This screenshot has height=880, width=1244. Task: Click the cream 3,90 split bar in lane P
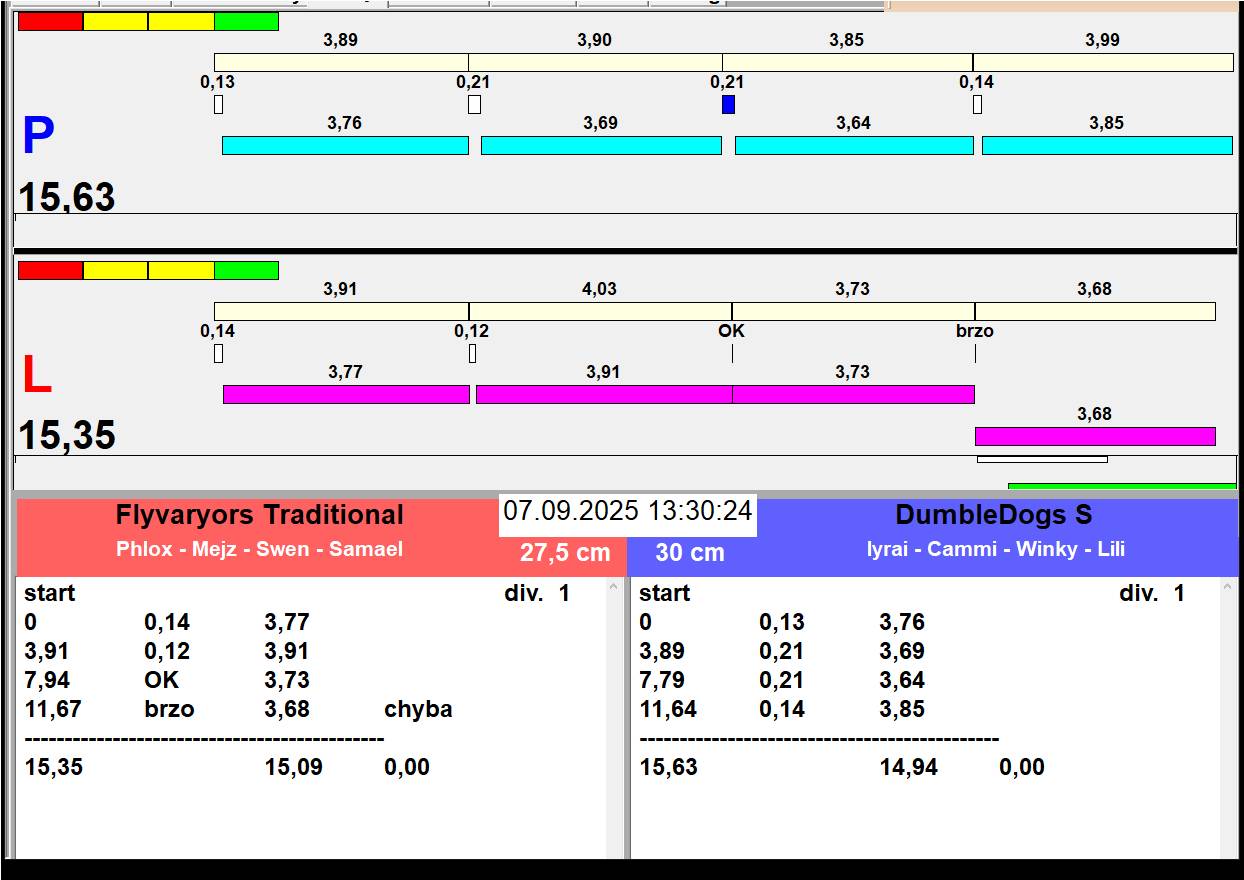tap(595, 62)
